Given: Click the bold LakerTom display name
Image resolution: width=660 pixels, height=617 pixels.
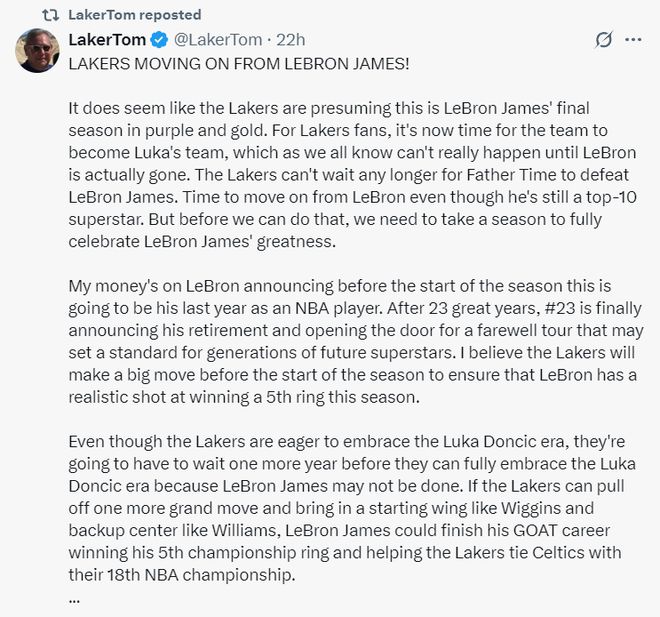Looking at the screenshot, I should point(107,40).
